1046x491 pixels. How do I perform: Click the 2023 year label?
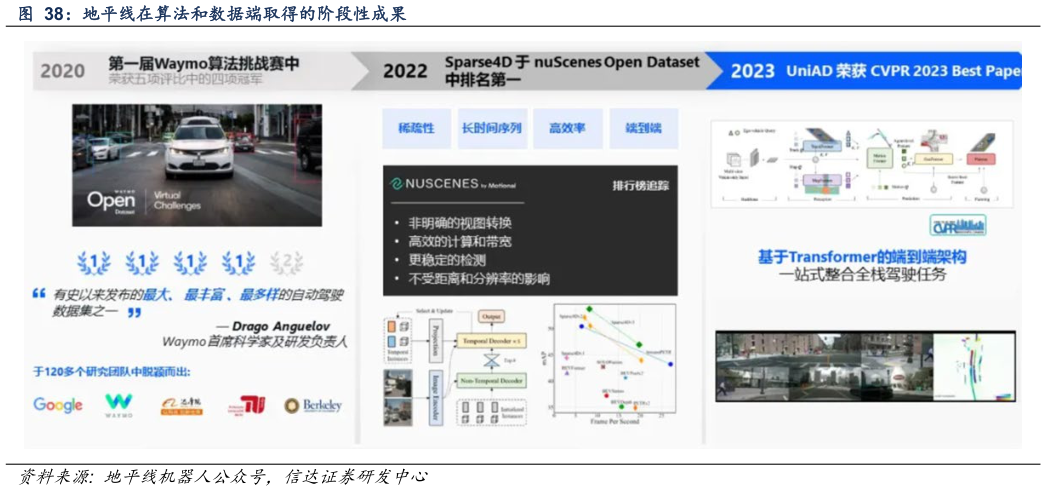pyautogui.click(x=753, y=71)
